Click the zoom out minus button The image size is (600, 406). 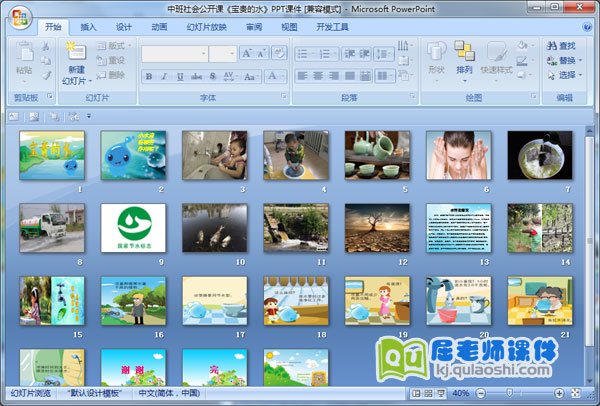point(481,393)
